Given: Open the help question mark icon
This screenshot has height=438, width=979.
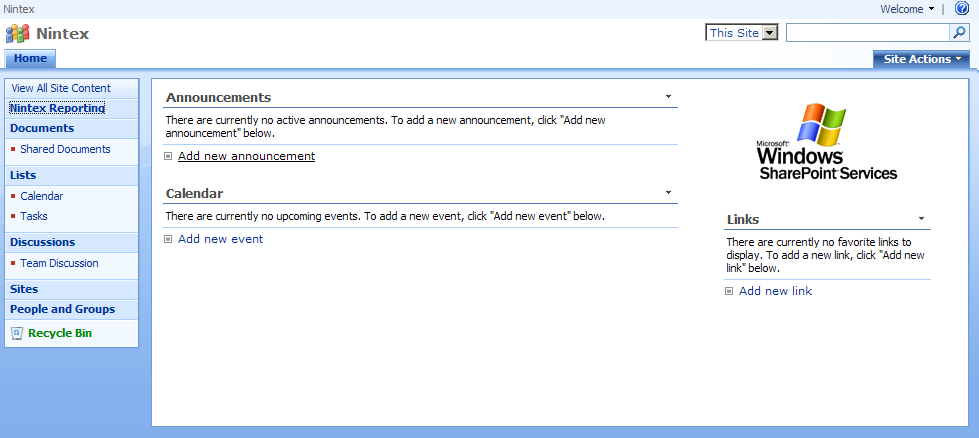Looking at the screenshot, I should [962, 9].
